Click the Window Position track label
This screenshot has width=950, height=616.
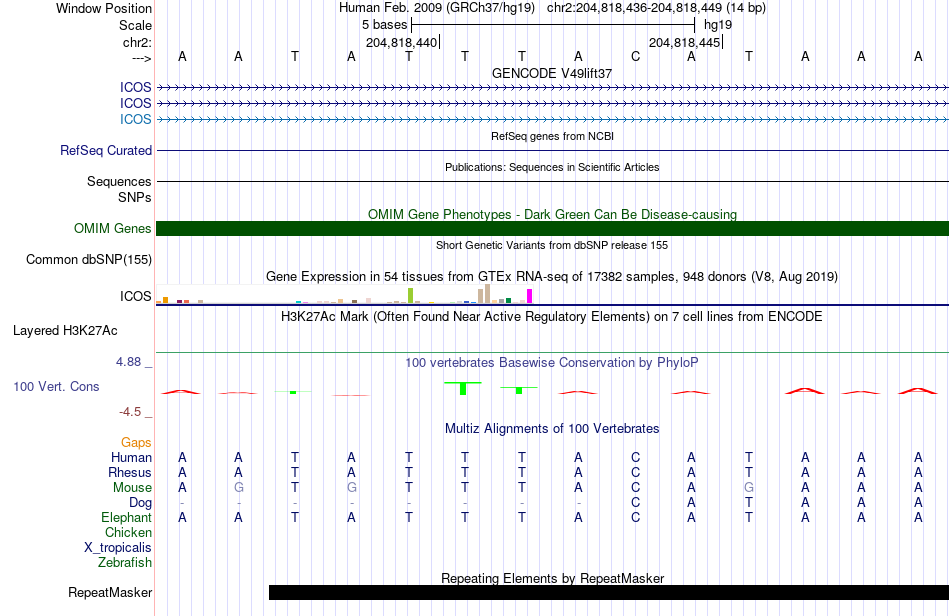[x=104, y=8]
